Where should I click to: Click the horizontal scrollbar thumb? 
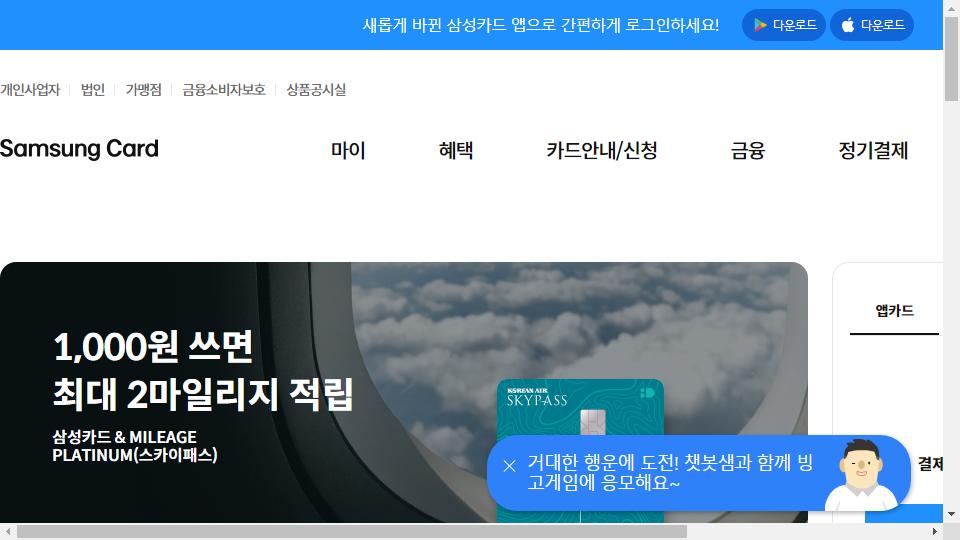352,531
